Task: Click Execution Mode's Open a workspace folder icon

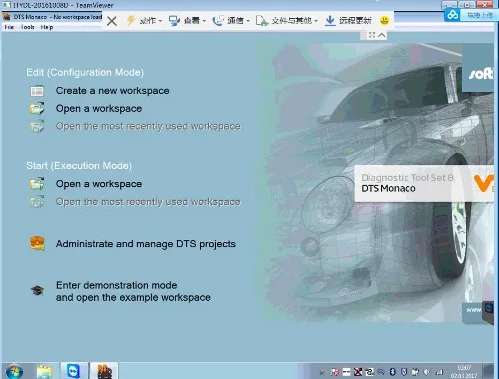Action: point(37,184)
